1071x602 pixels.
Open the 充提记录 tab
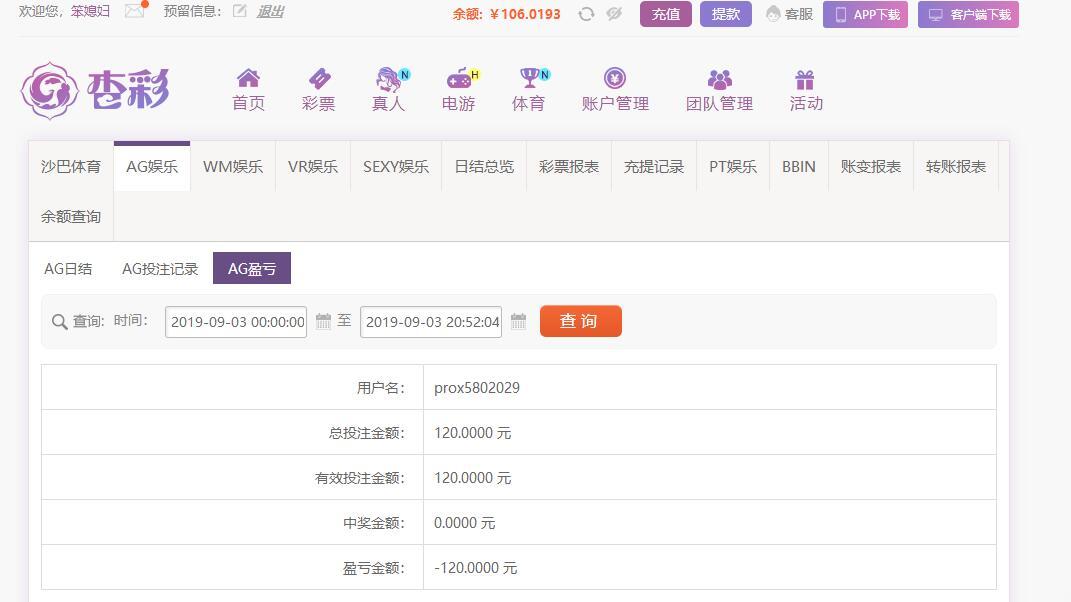pyautogui.click(x=654, y=167)
